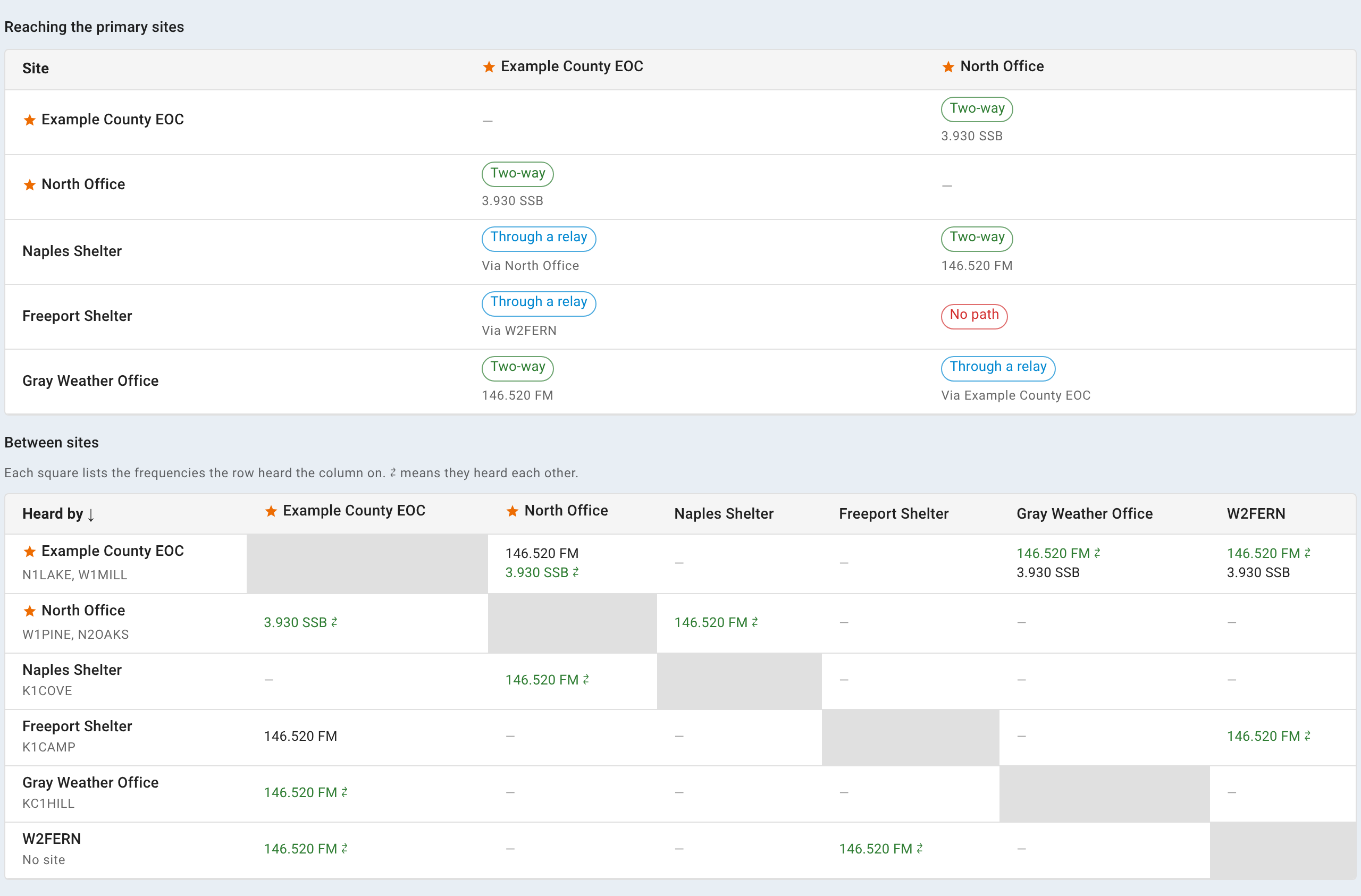The height and width of the screenshot is (896, 1361).
Task: Click the Freeport Shelter column header in Between sites
Action: coord(893,514)
